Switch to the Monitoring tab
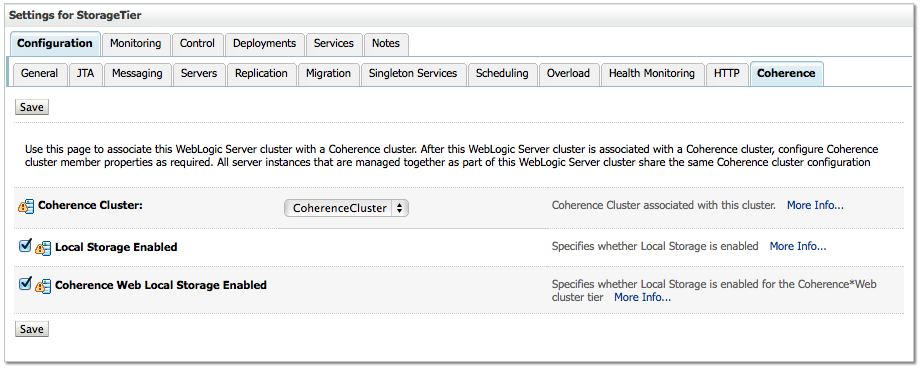 135,44
